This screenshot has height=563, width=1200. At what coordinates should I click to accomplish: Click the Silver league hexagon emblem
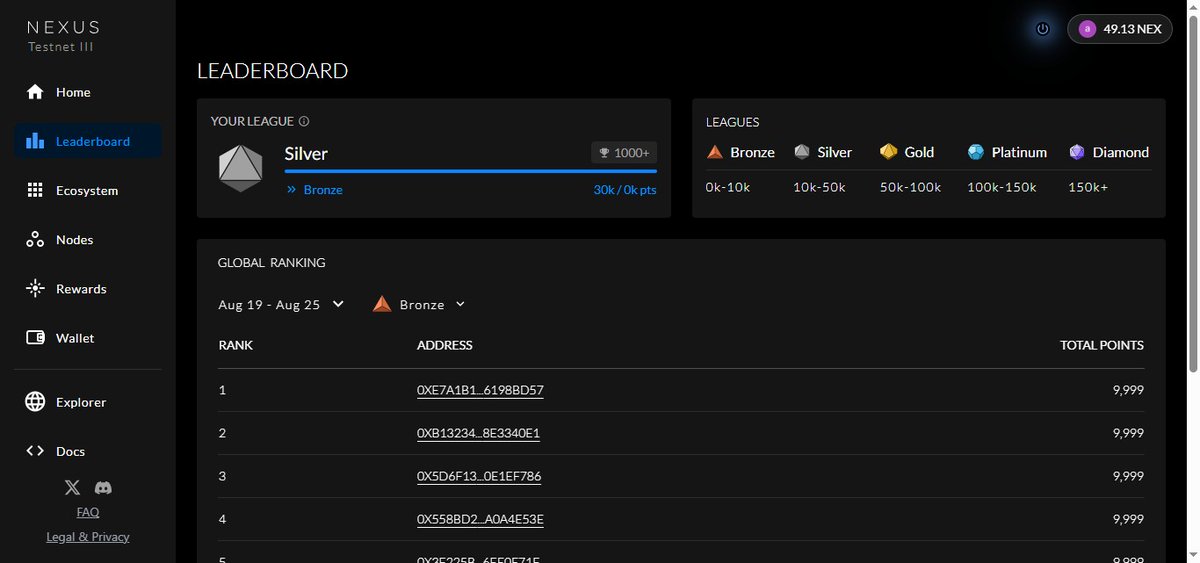pos(240,168)
